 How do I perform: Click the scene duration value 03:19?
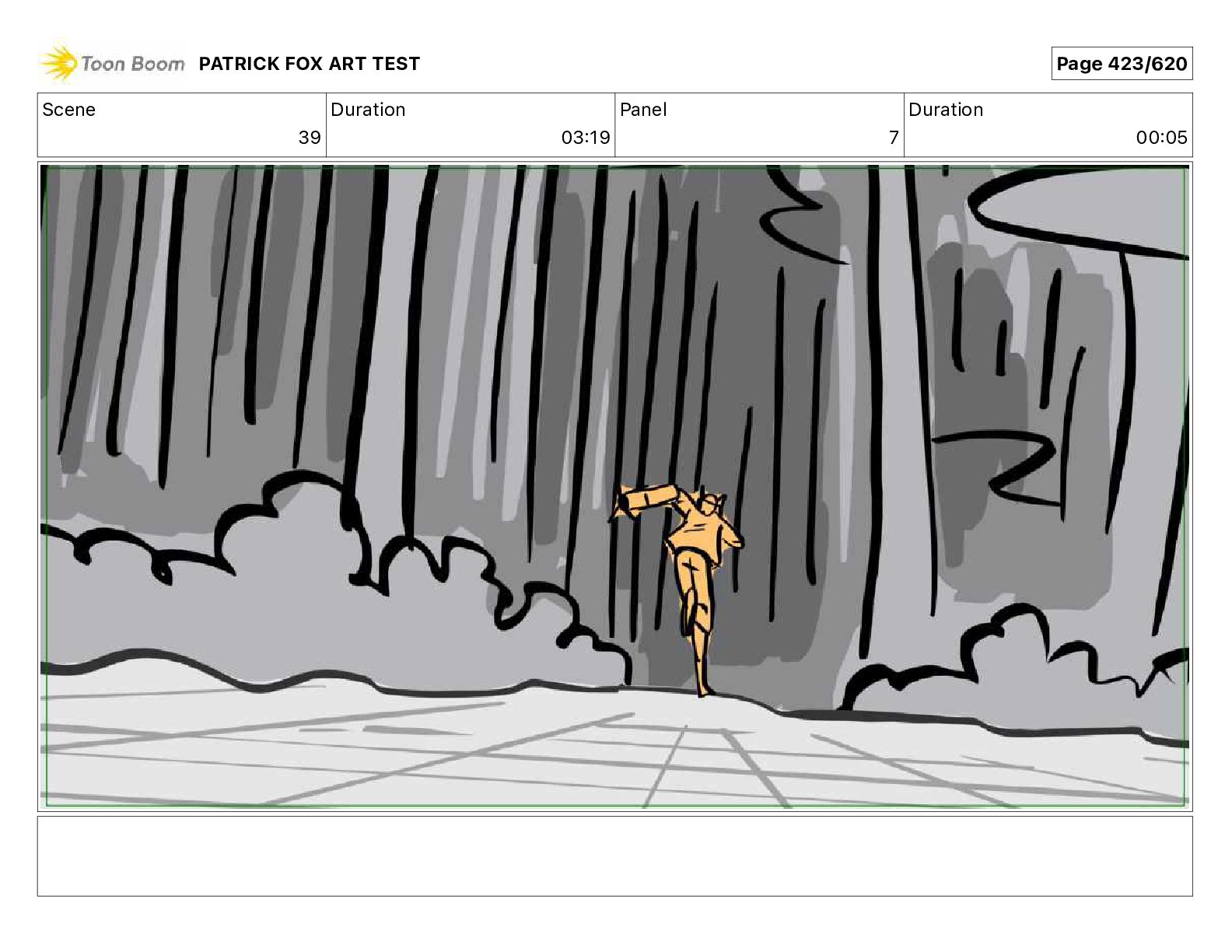[585, 138]
